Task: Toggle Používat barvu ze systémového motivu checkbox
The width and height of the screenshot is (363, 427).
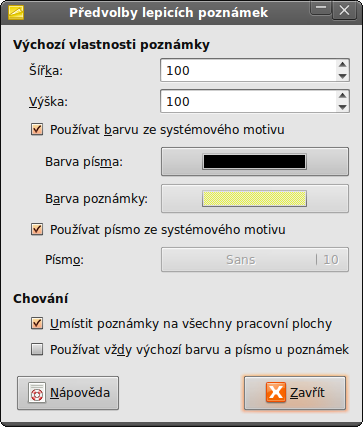Action: click(x=37, y=130)
